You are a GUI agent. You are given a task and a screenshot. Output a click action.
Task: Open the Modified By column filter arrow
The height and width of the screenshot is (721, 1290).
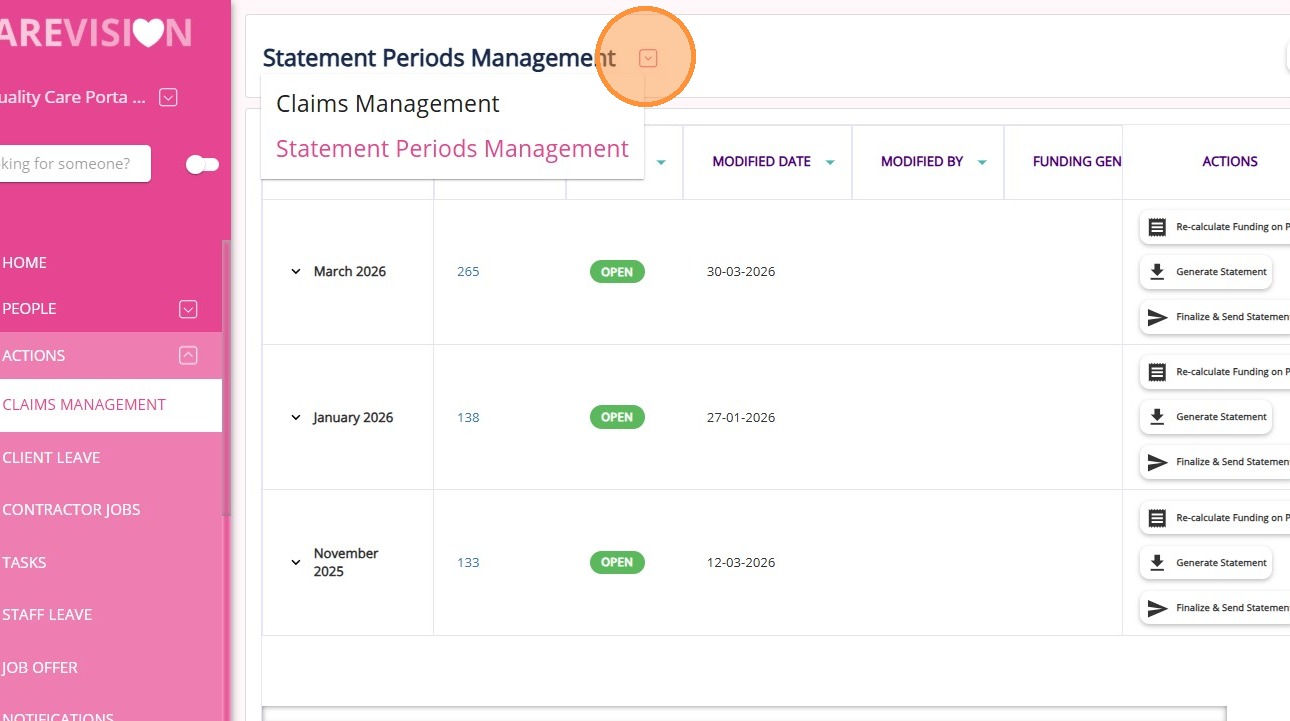[x=982, y=162]
